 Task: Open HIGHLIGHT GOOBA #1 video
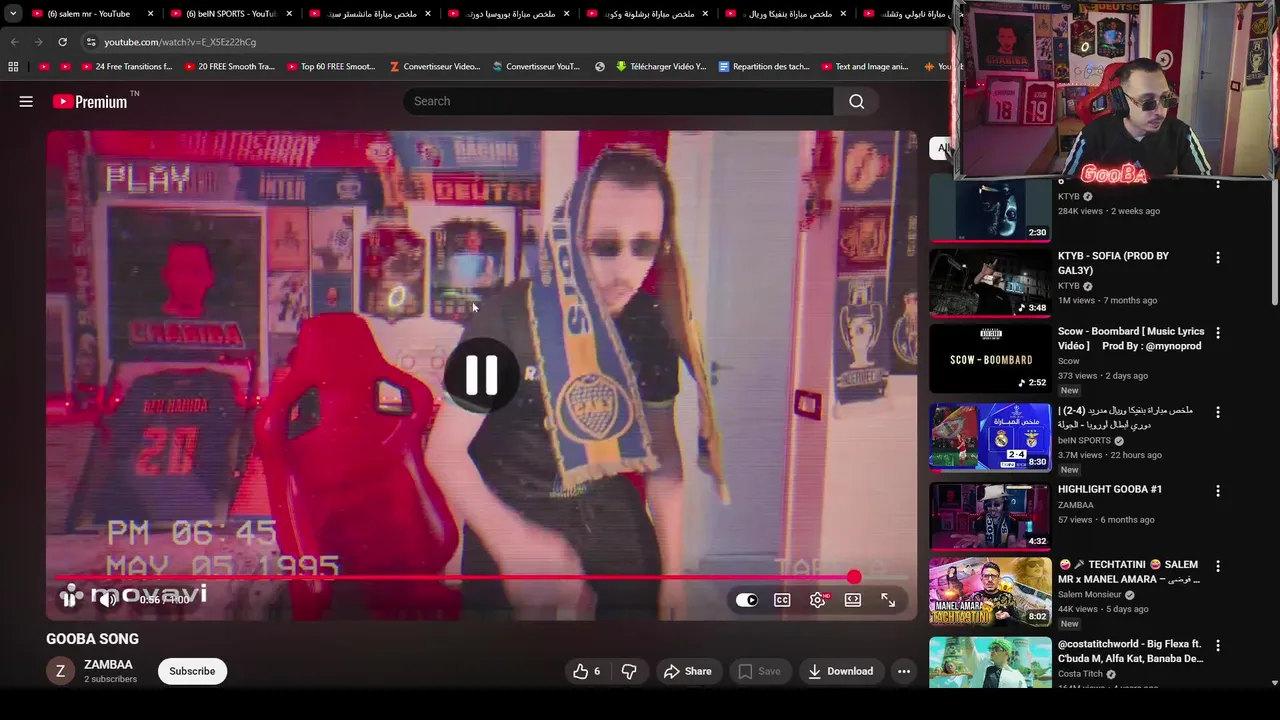[x=1110, y=489]
